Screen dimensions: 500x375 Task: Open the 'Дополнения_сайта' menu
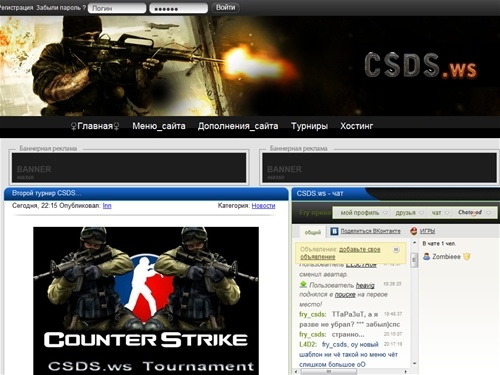point(238,126)
